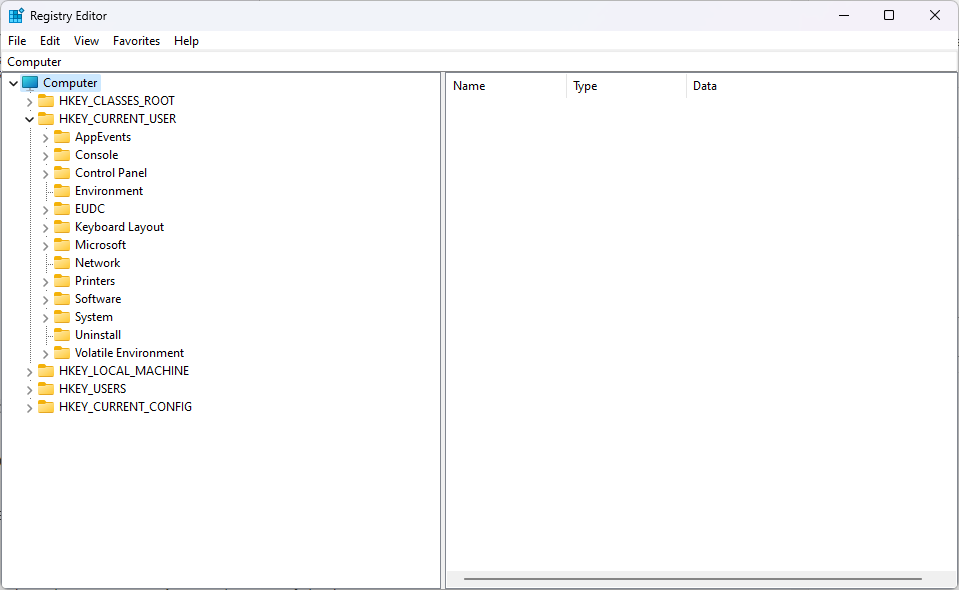This screenshot has width=959, height=590.
Task: Click the HKEY_USERS folder icon
Action: click(x=46, y=389)
